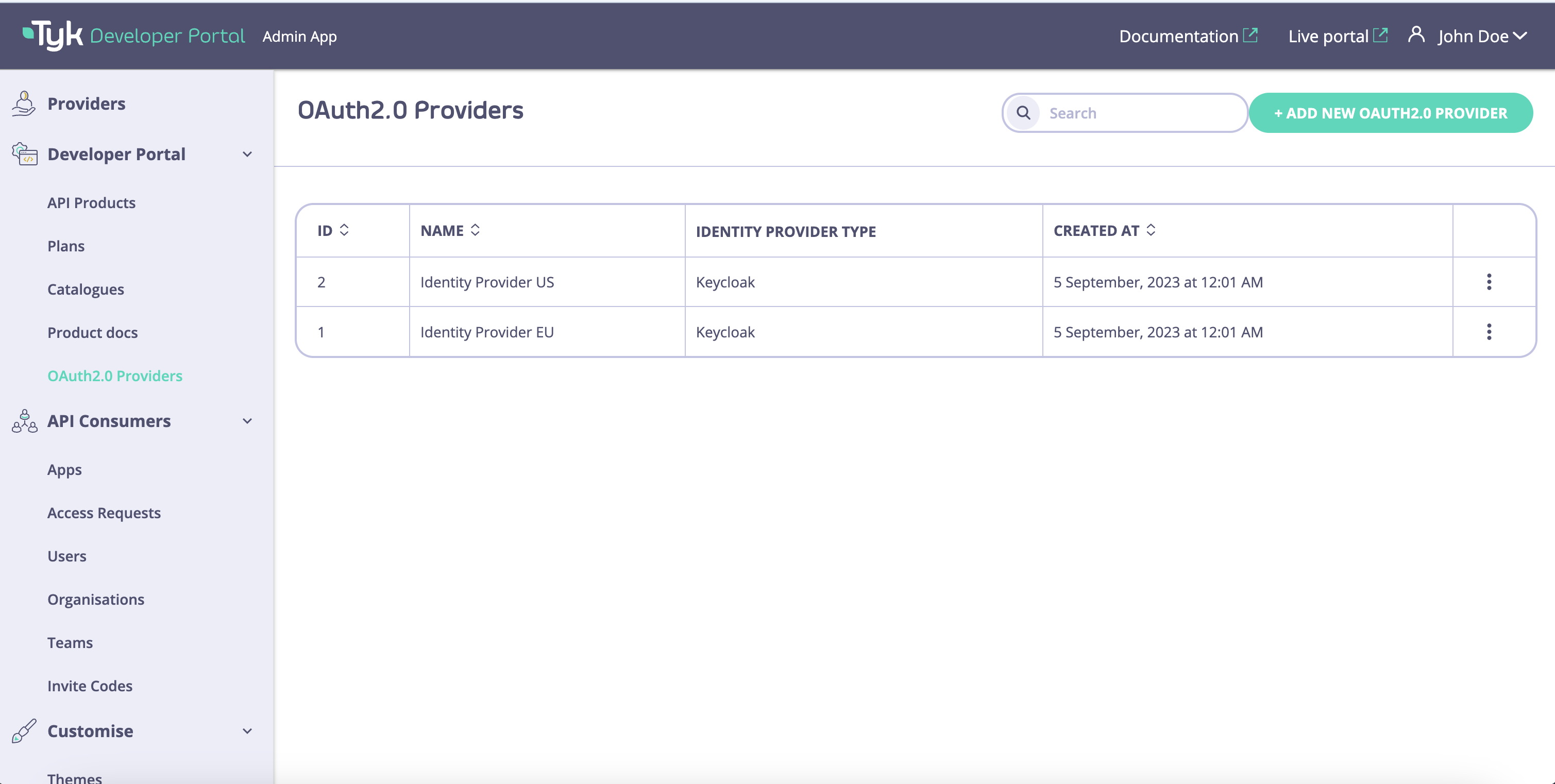Select the Customise paintbrush icon
Screen dimensions: 1555x784
coord(23,730)
